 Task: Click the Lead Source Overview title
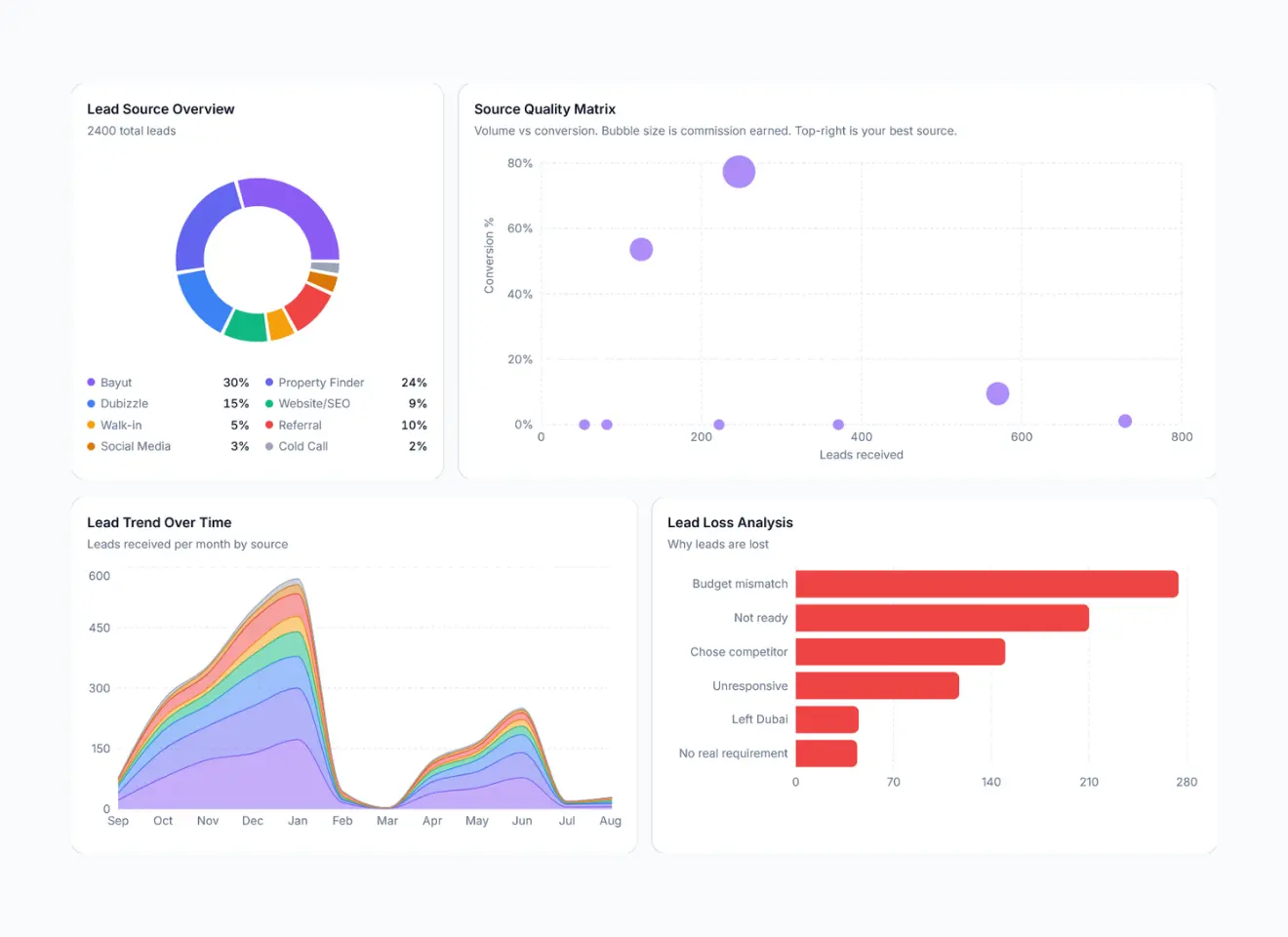161,109
